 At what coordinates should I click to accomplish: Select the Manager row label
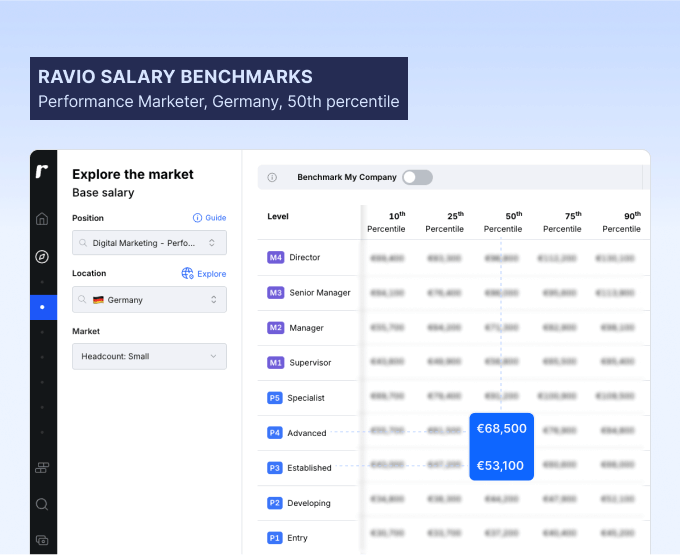tap(307, 328)
